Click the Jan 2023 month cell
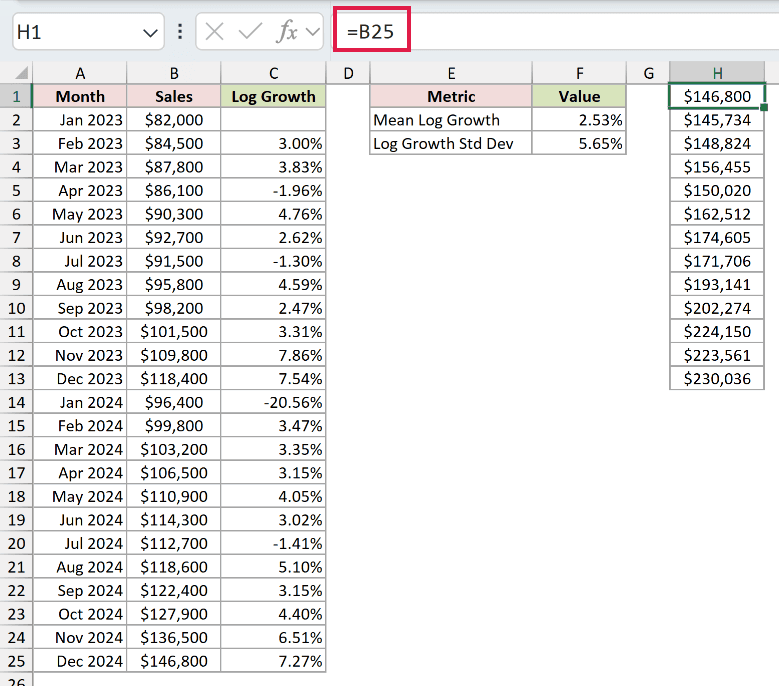Image resolution: width=779 pixels, height=686 pixels. click(80, 120)
